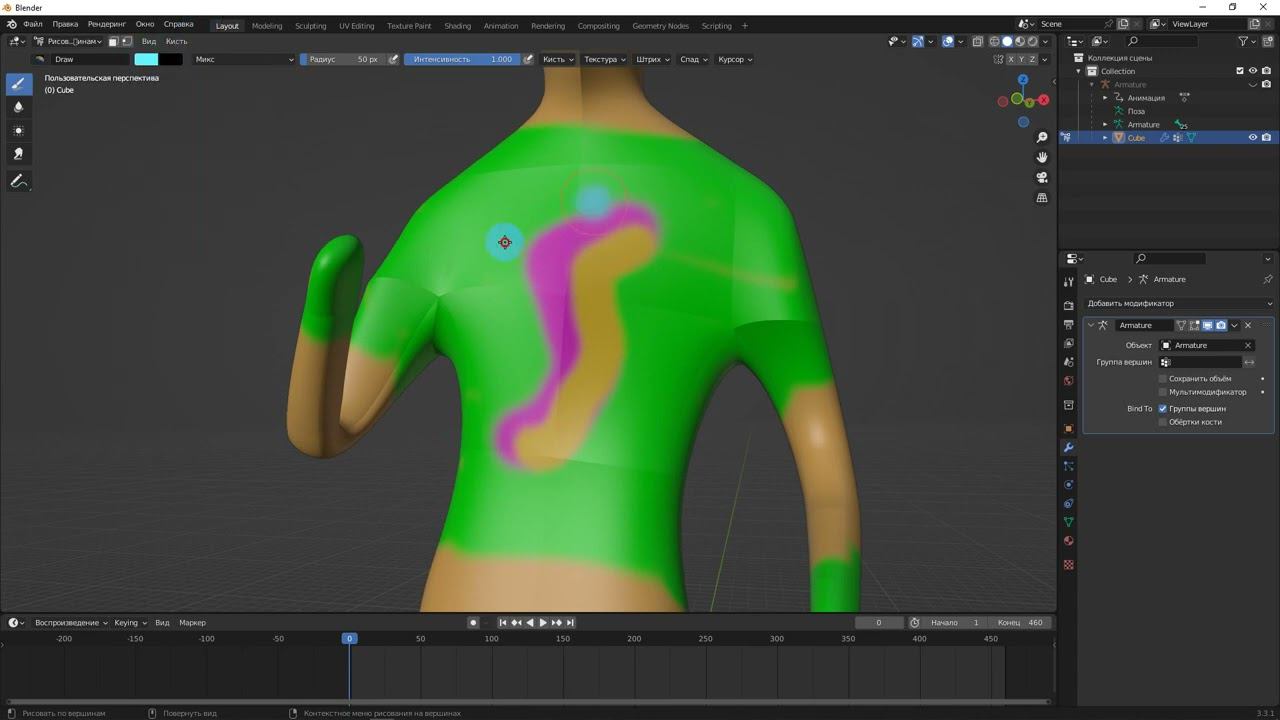1280x720 pixels.
Task: Open the Render properties tab
Action: 1068,305
